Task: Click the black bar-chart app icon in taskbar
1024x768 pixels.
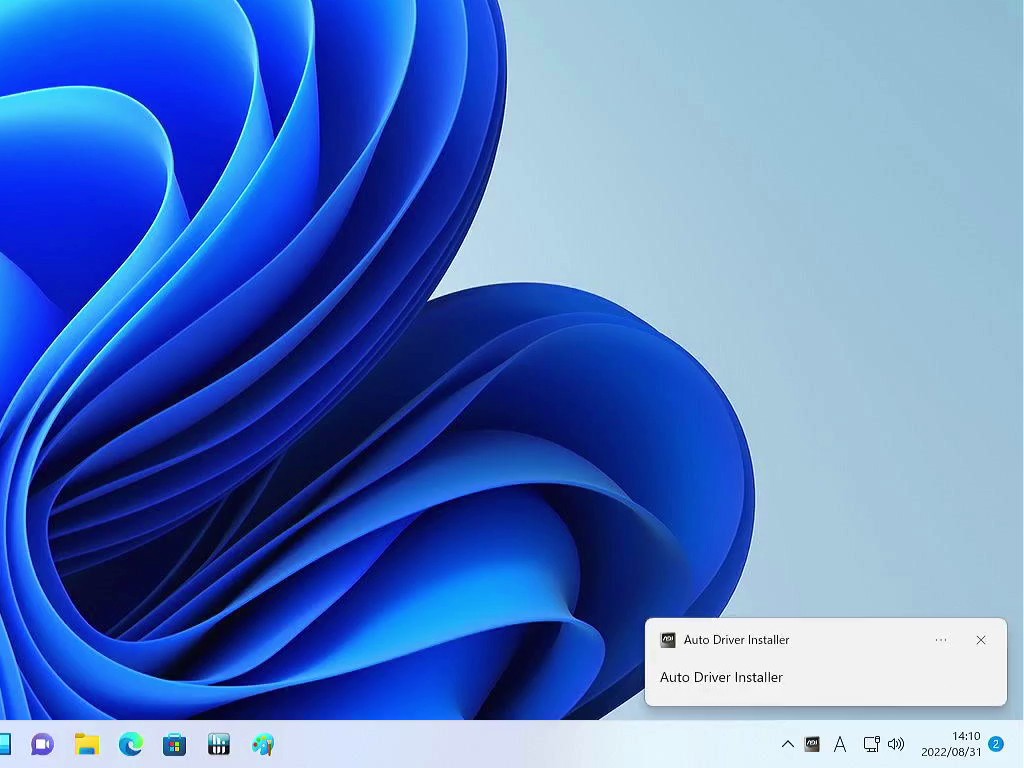Action: point(219,744)
